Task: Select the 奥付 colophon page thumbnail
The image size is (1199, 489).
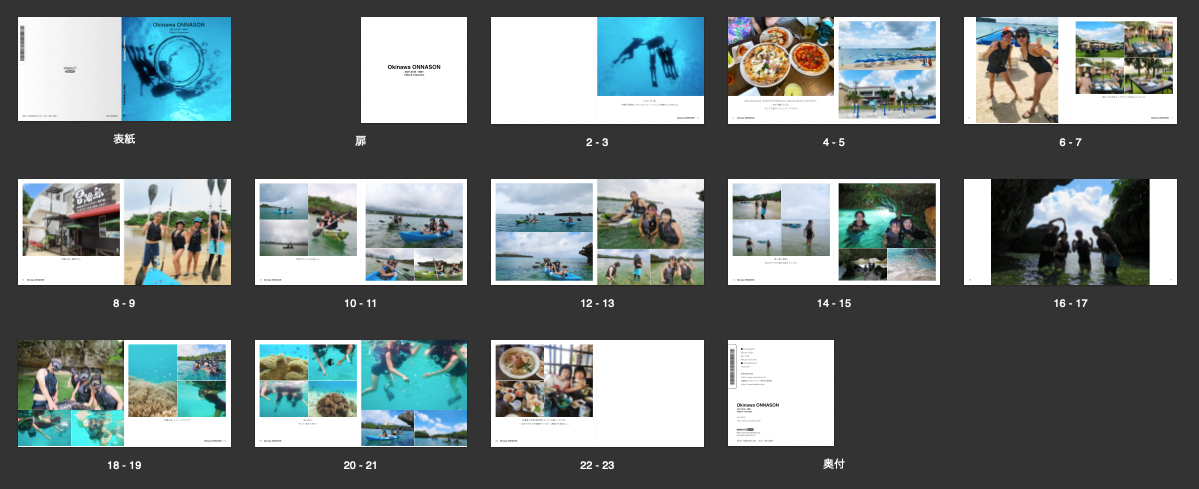Action: (780, 393)
